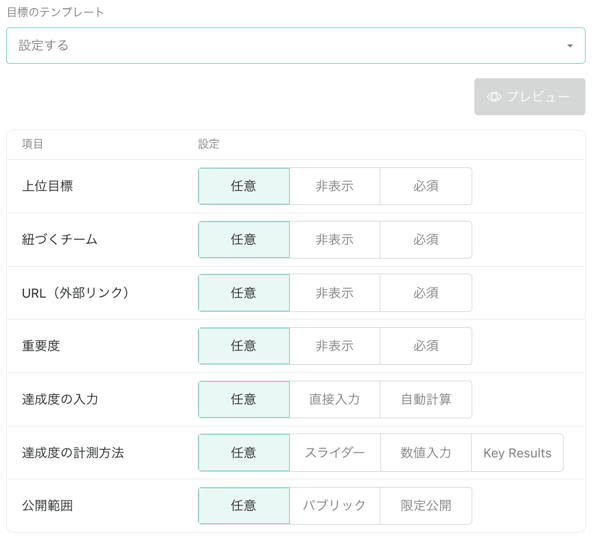600x550 pixels.
Task: Set 紐づくチーム to 必須
Action: point(426,240)
